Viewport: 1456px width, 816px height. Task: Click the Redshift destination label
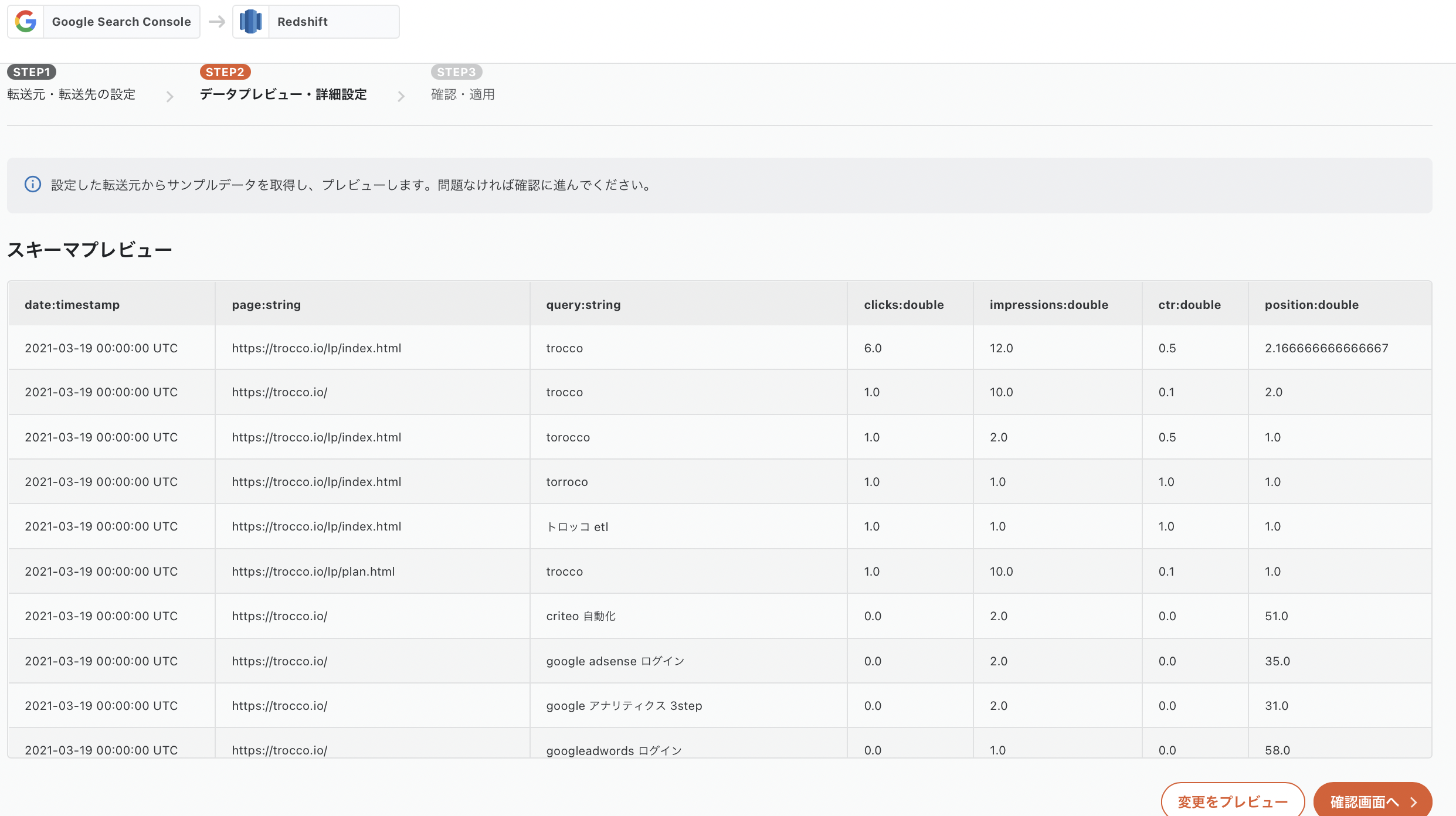(303, 22)
